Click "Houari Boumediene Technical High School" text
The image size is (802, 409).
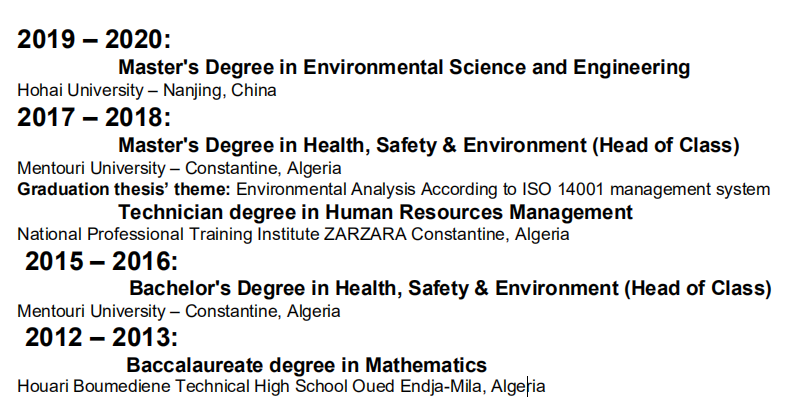183,386
